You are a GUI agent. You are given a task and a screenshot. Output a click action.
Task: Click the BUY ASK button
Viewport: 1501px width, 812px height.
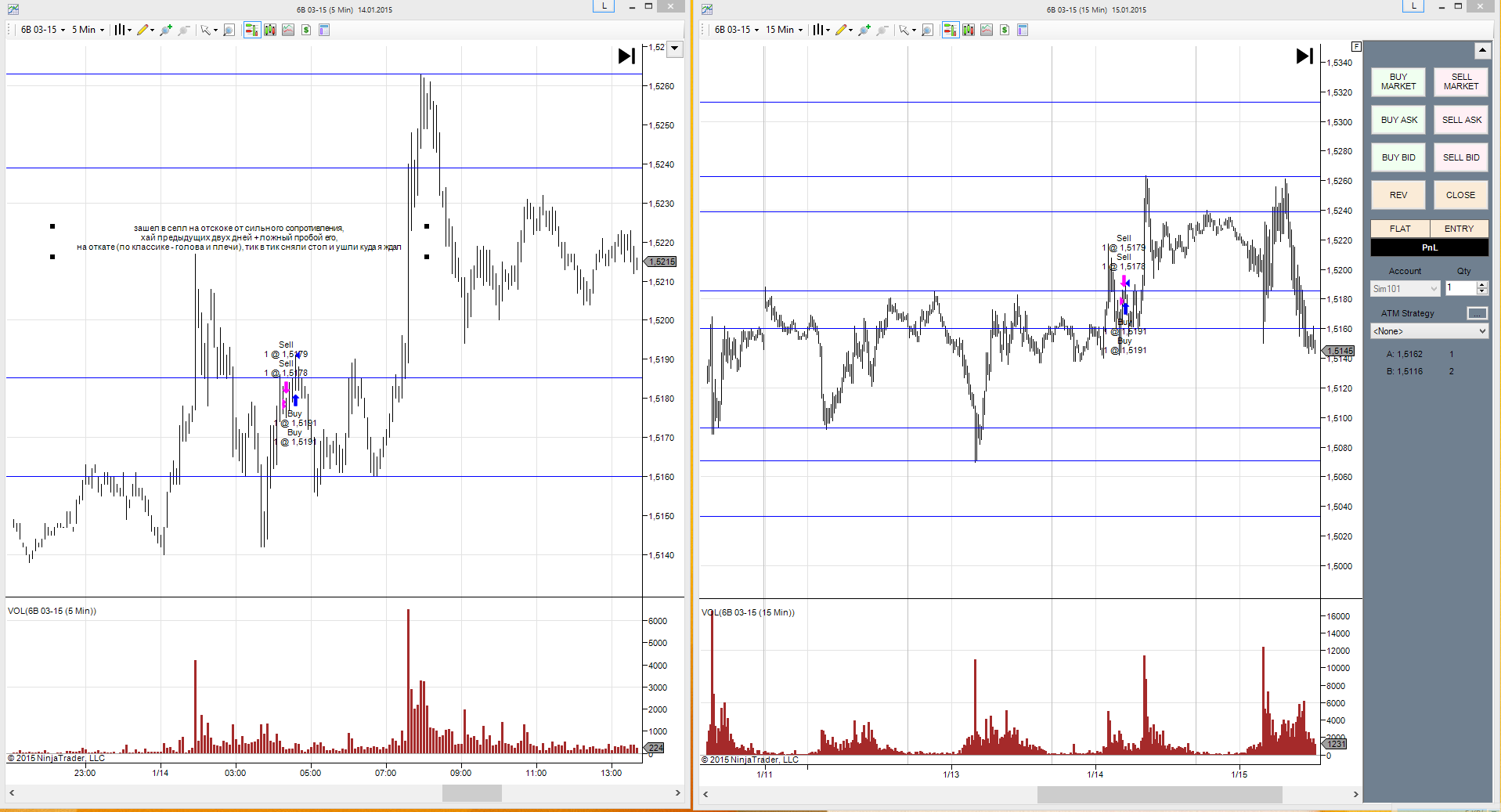tap(1398, 120)
